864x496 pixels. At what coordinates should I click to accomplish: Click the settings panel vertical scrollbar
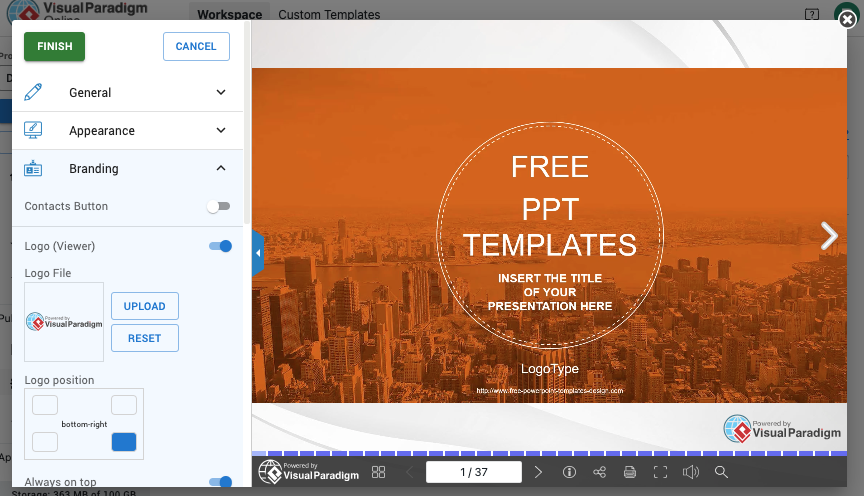point(247,121)
